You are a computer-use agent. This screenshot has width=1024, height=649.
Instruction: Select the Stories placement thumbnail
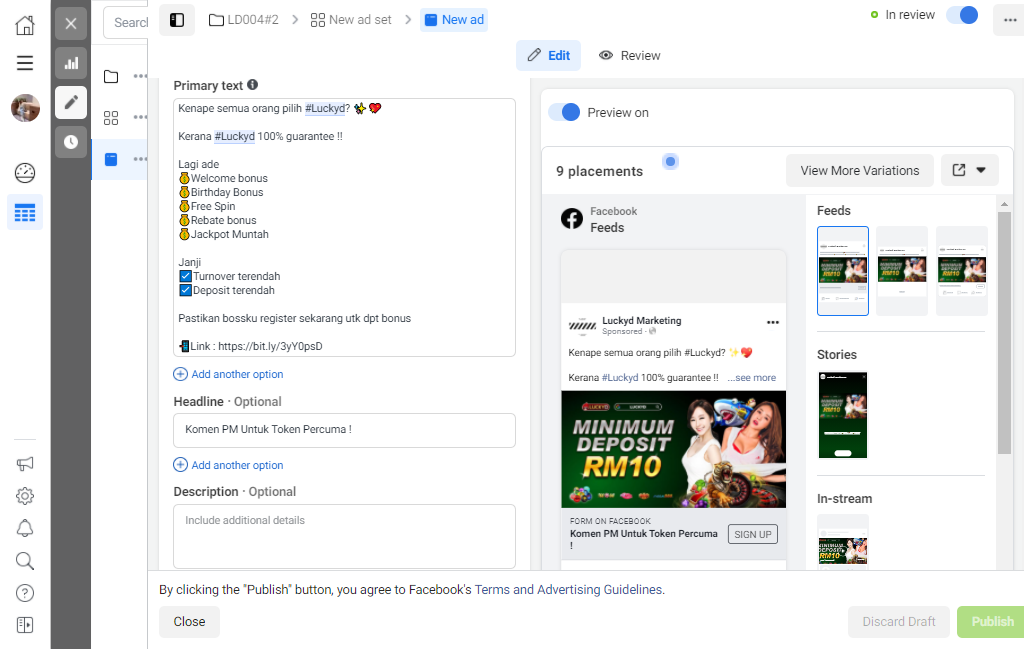[x=843, y=415]
